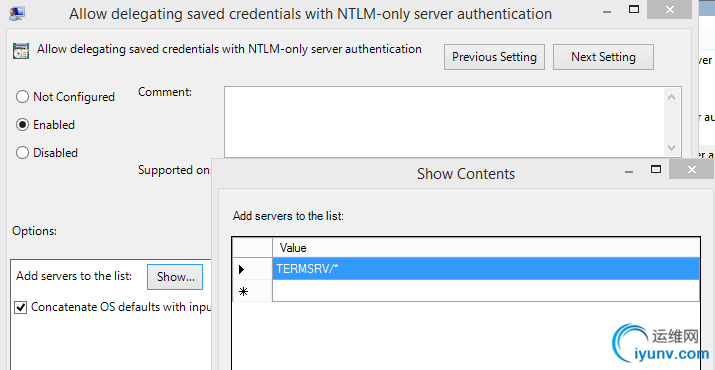Click the empty new value cell
The height and width of the screenshot is (370, 715).
[486, 291]
